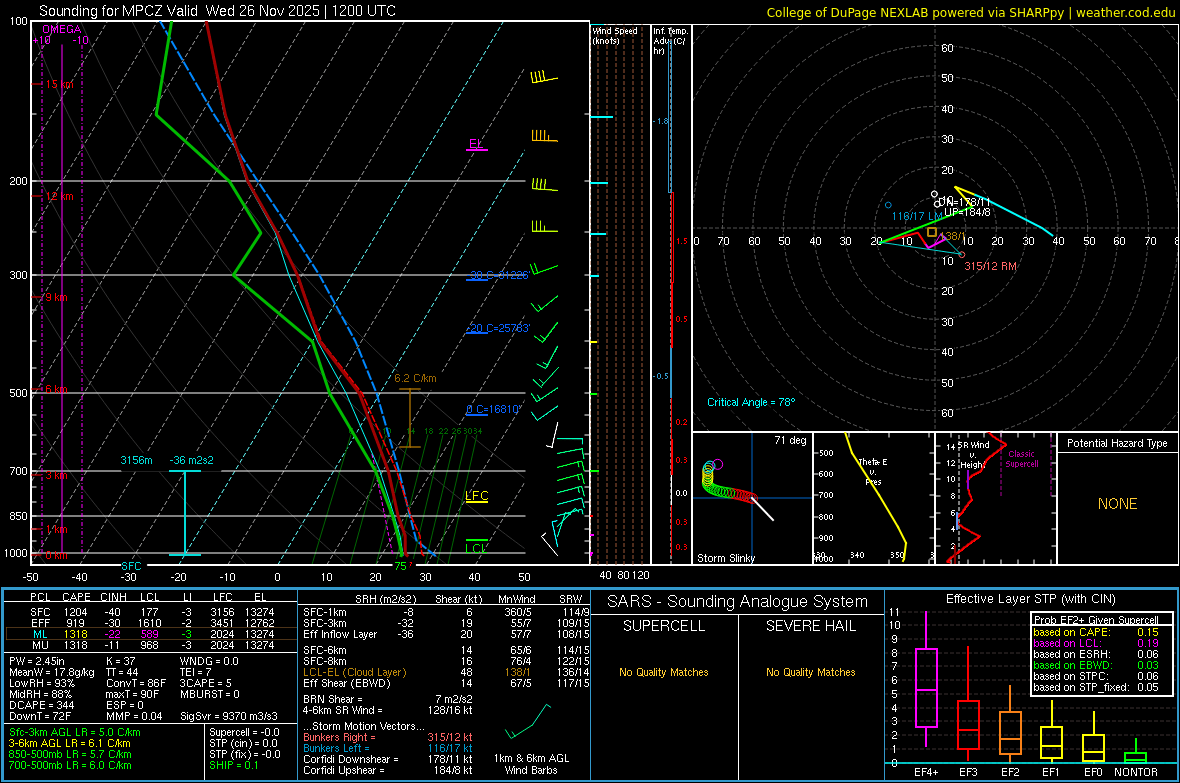Select the green LCL marker beside the sounding

(476, 547)
